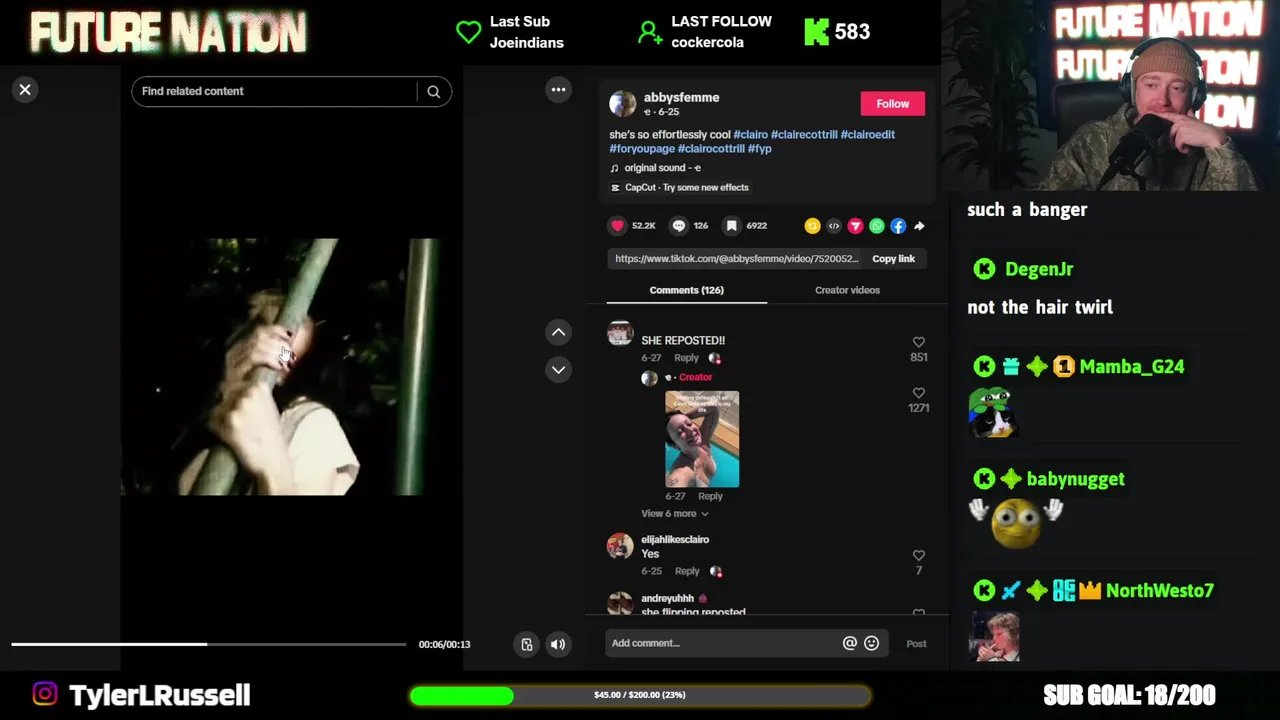This screenshot has width=1280, height=720.
Task: Click DegenJr in stream chat
Action: pos(1039,269)
